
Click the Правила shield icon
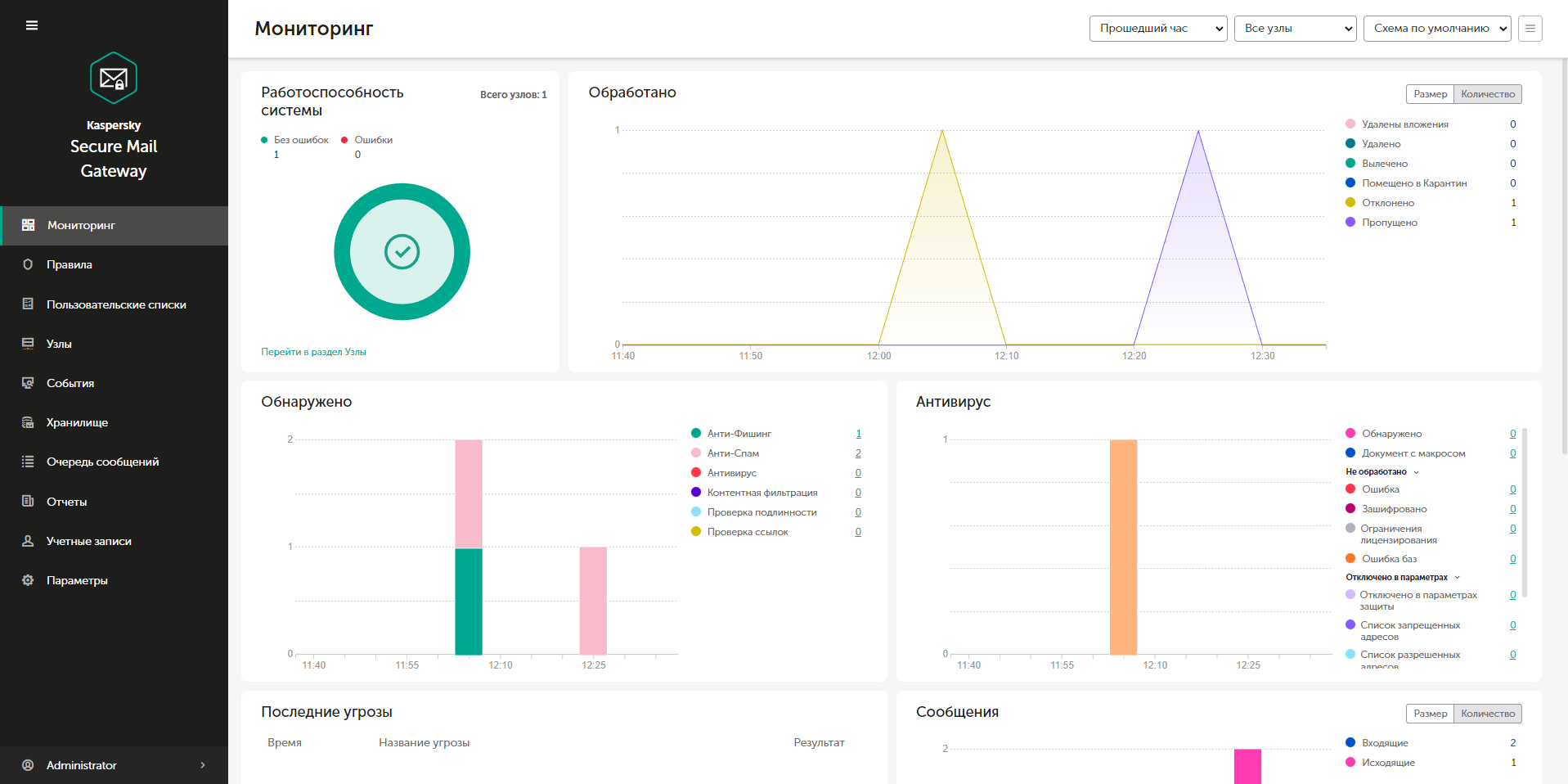coord(28,264)
